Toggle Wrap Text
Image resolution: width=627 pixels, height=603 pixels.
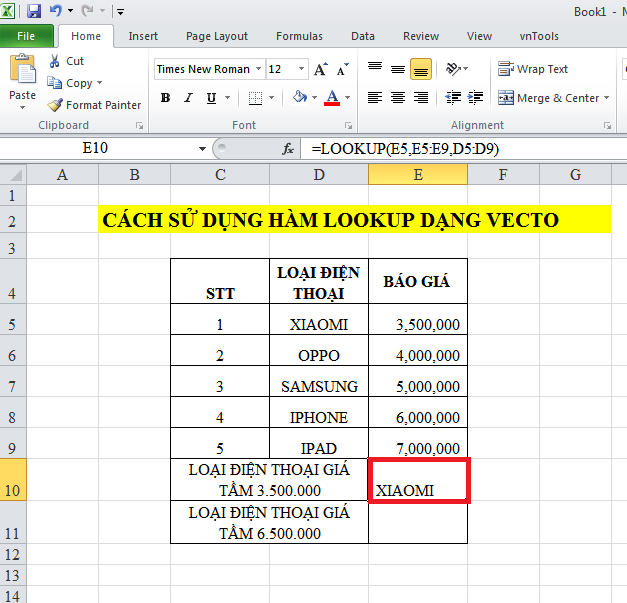(x=533, y=69)
